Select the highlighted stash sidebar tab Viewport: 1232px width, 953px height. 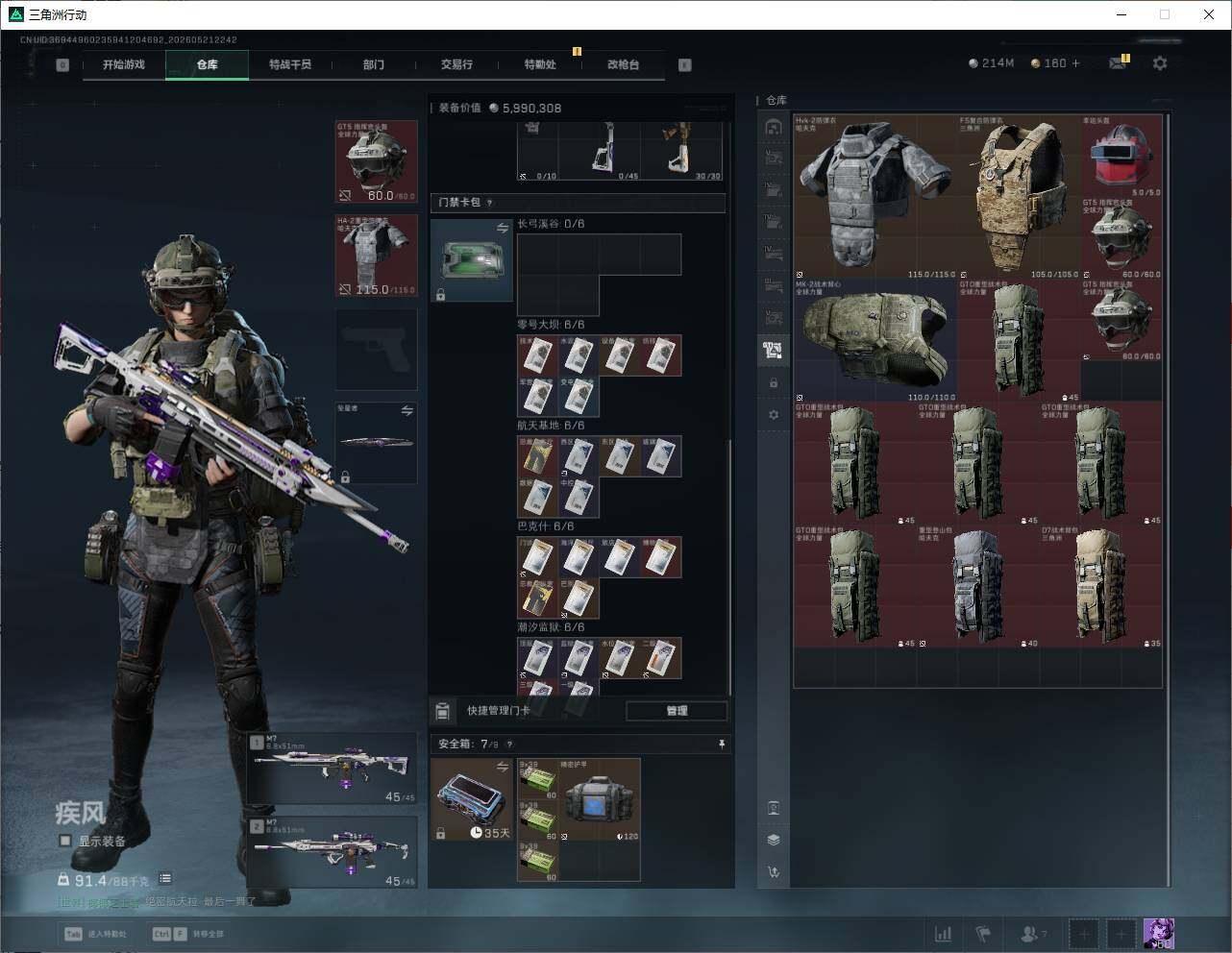774,350
